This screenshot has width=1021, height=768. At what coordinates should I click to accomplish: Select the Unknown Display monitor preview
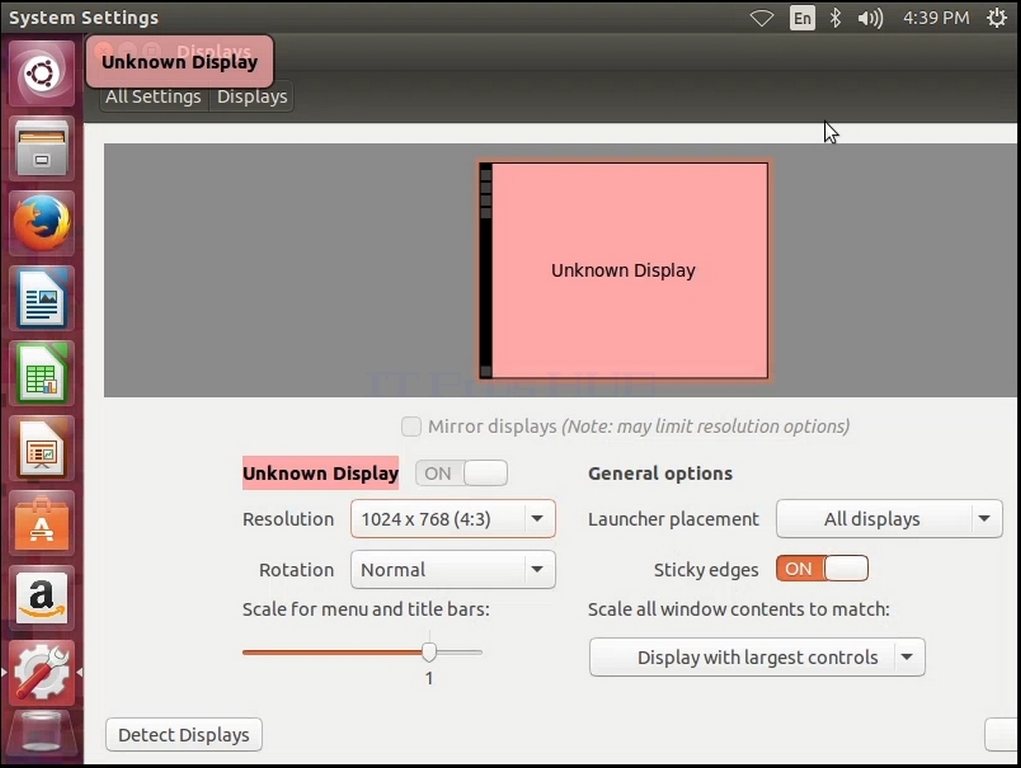point(623,270)
